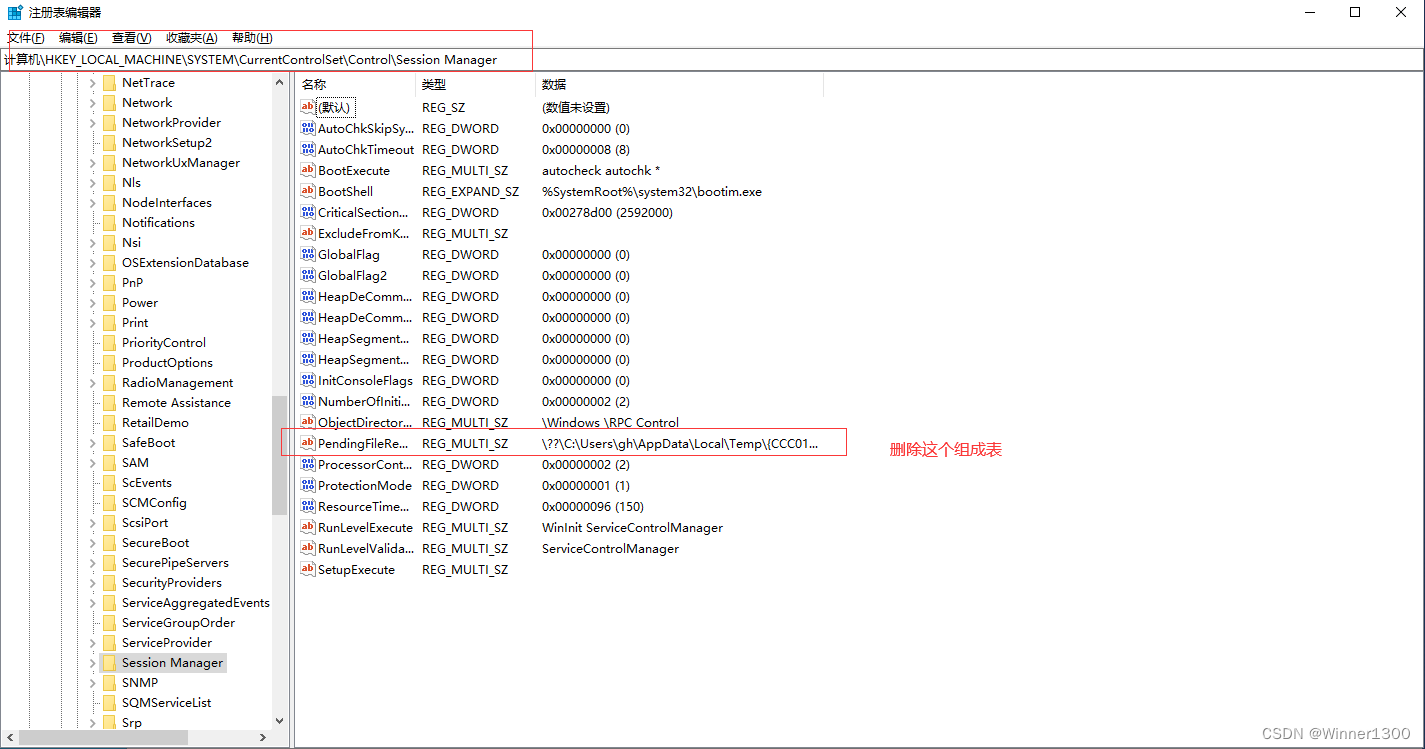Image resolution: width=1425 pixels, height=749 pixels.
Task: Expand the Print tree node
Action: 93,323
